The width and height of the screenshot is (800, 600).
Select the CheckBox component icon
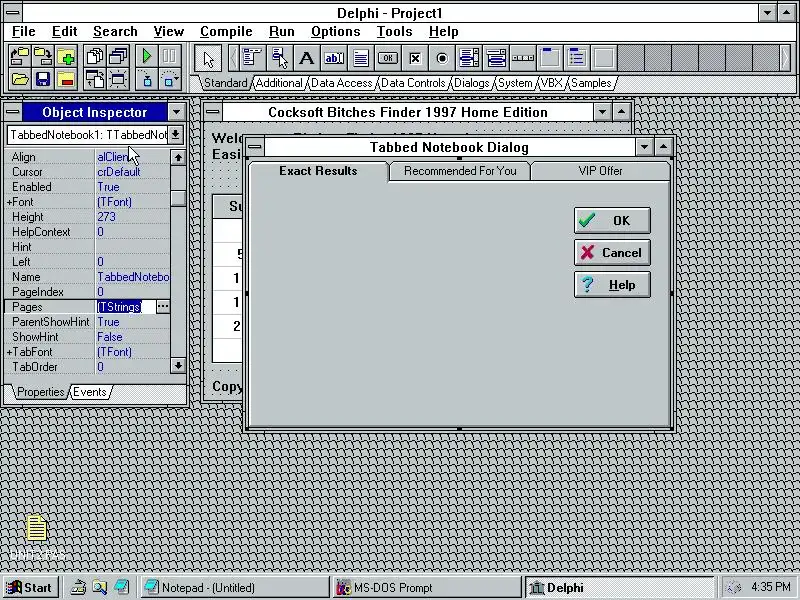(x=415, y=58)
